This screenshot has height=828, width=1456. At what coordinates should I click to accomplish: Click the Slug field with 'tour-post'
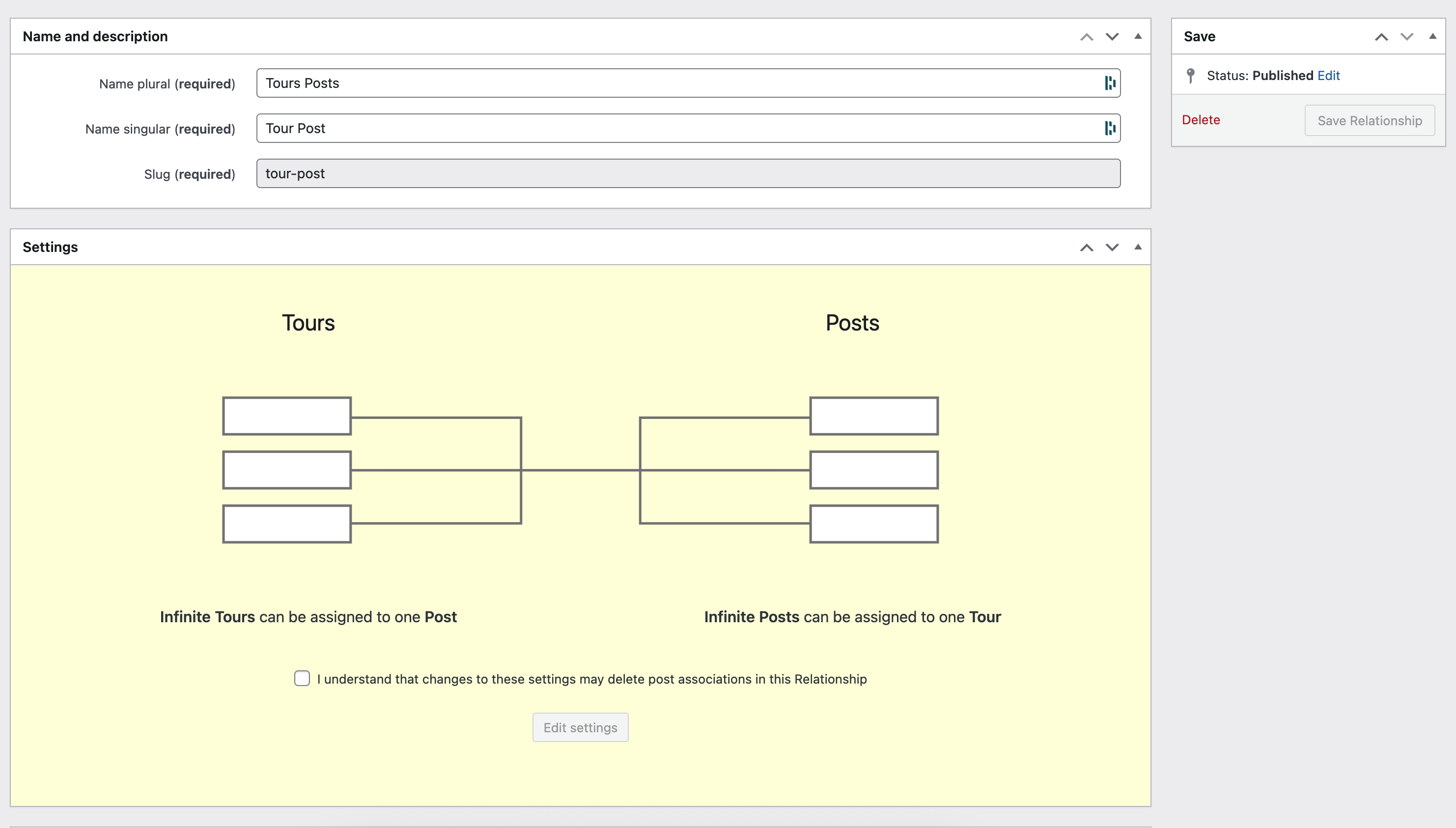pos(688,173)
